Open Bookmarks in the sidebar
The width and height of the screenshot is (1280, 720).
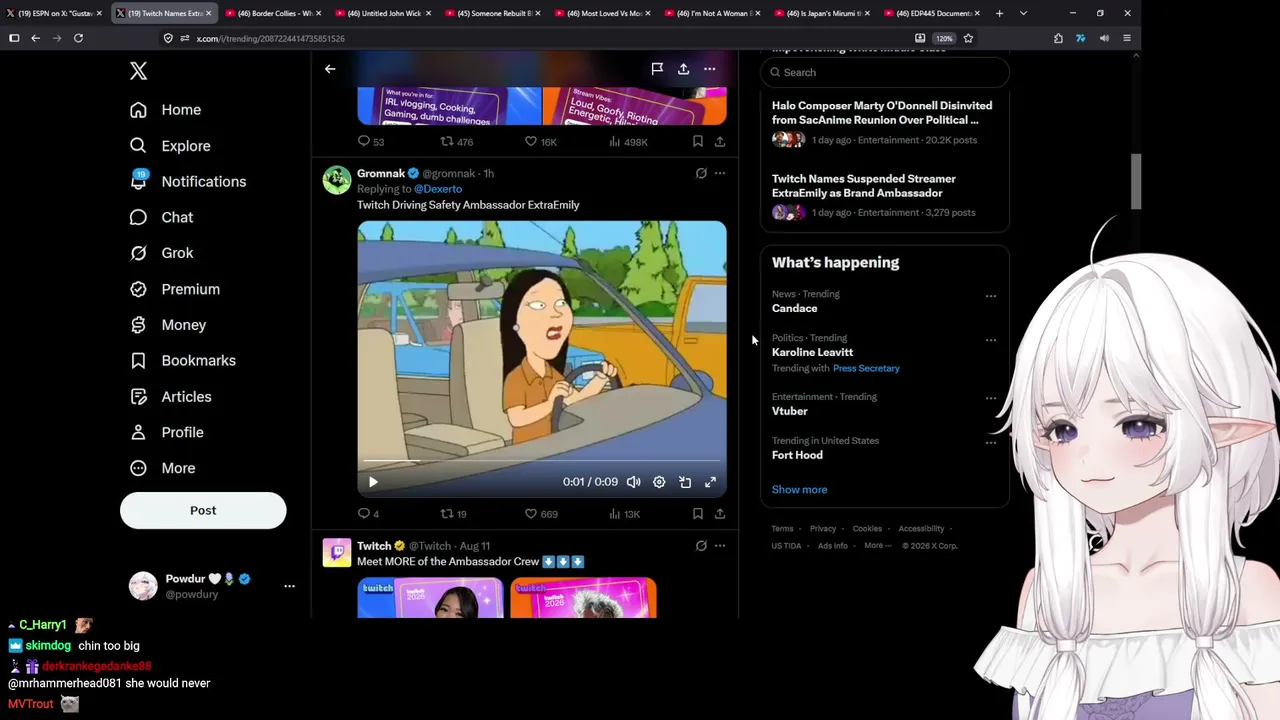click(183, 361)
